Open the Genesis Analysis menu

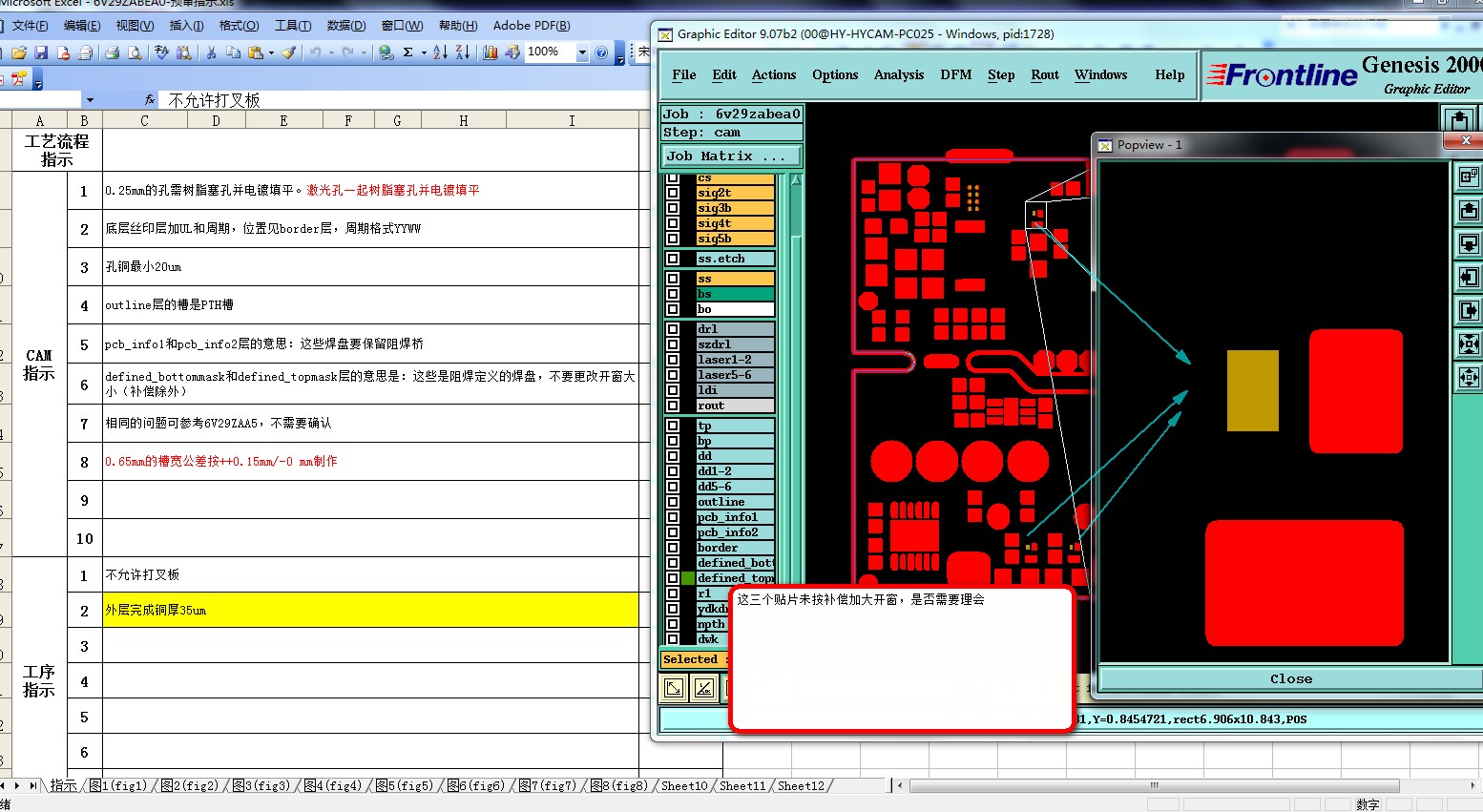[x=899, y=74]
